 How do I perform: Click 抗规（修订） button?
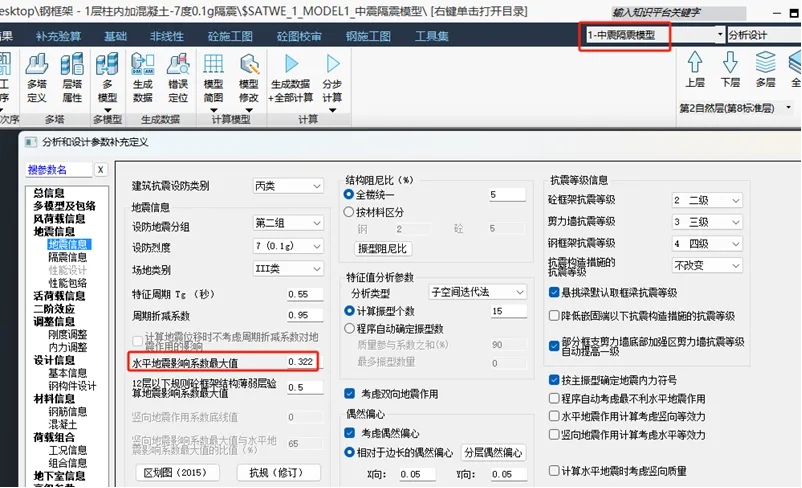[x=279, y=473]
